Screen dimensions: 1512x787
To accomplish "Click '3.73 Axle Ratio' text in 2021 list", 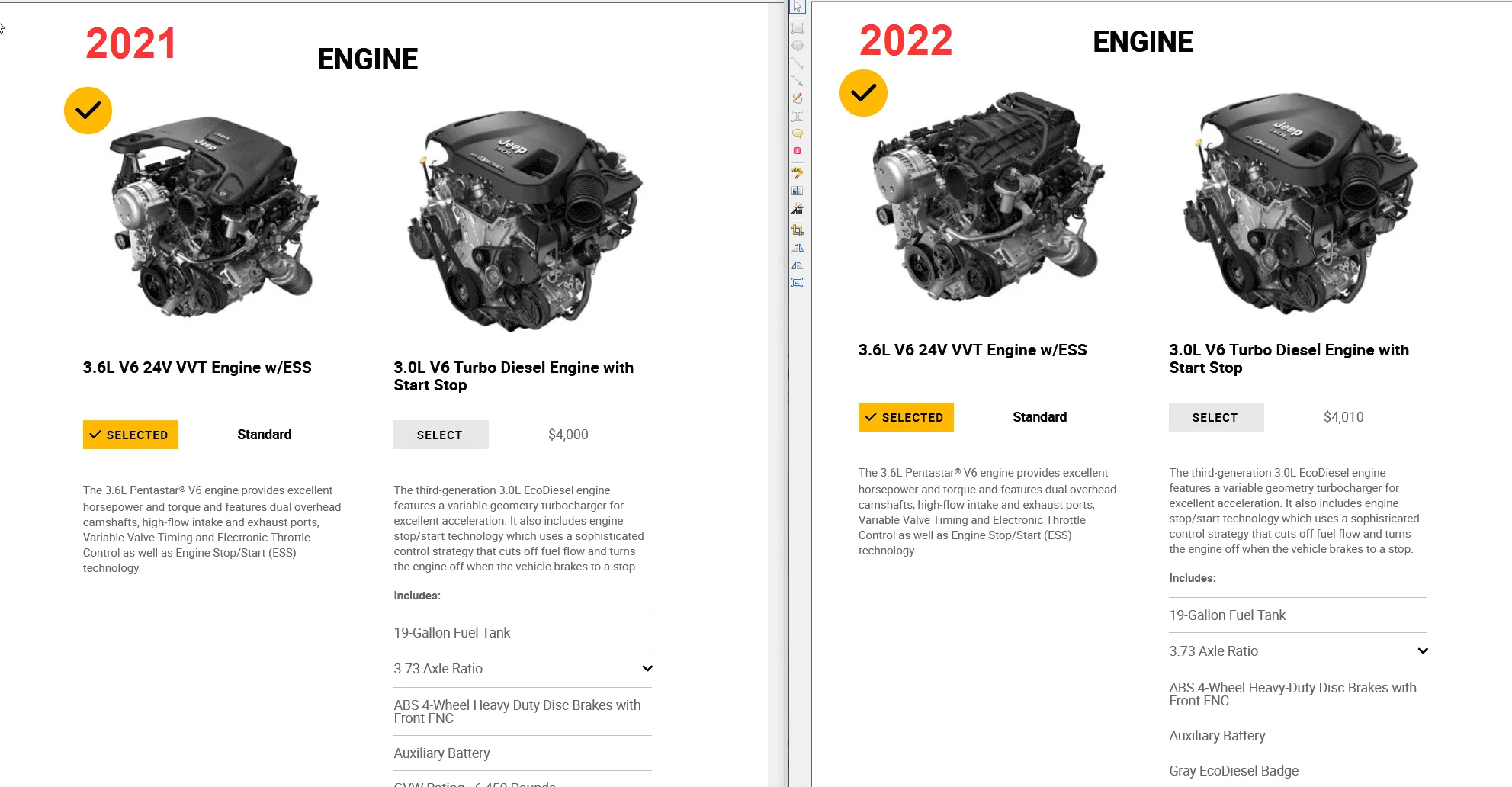I will [x=438, y=669].
